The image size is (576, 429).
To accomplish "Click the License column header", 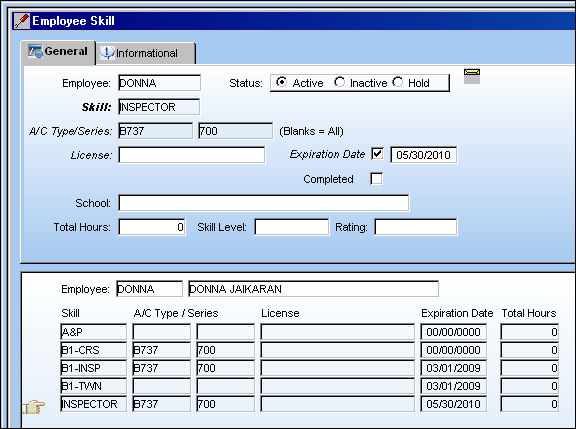I will click(x=280, y=313).
